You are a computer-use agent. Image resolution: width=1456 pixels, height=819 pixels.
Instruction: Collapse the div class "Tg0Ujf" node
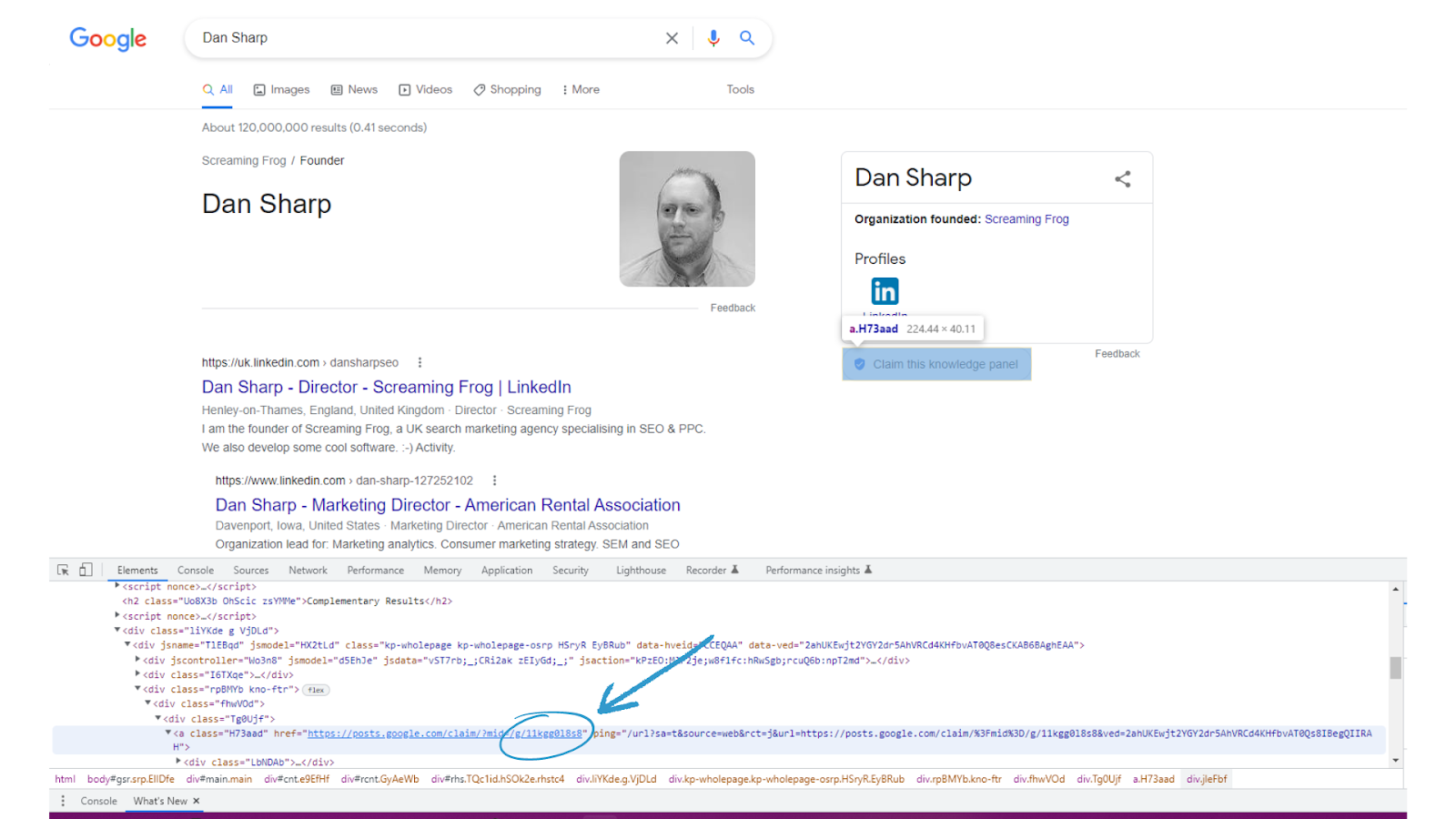pyautogui.click(x=158, y=718)
